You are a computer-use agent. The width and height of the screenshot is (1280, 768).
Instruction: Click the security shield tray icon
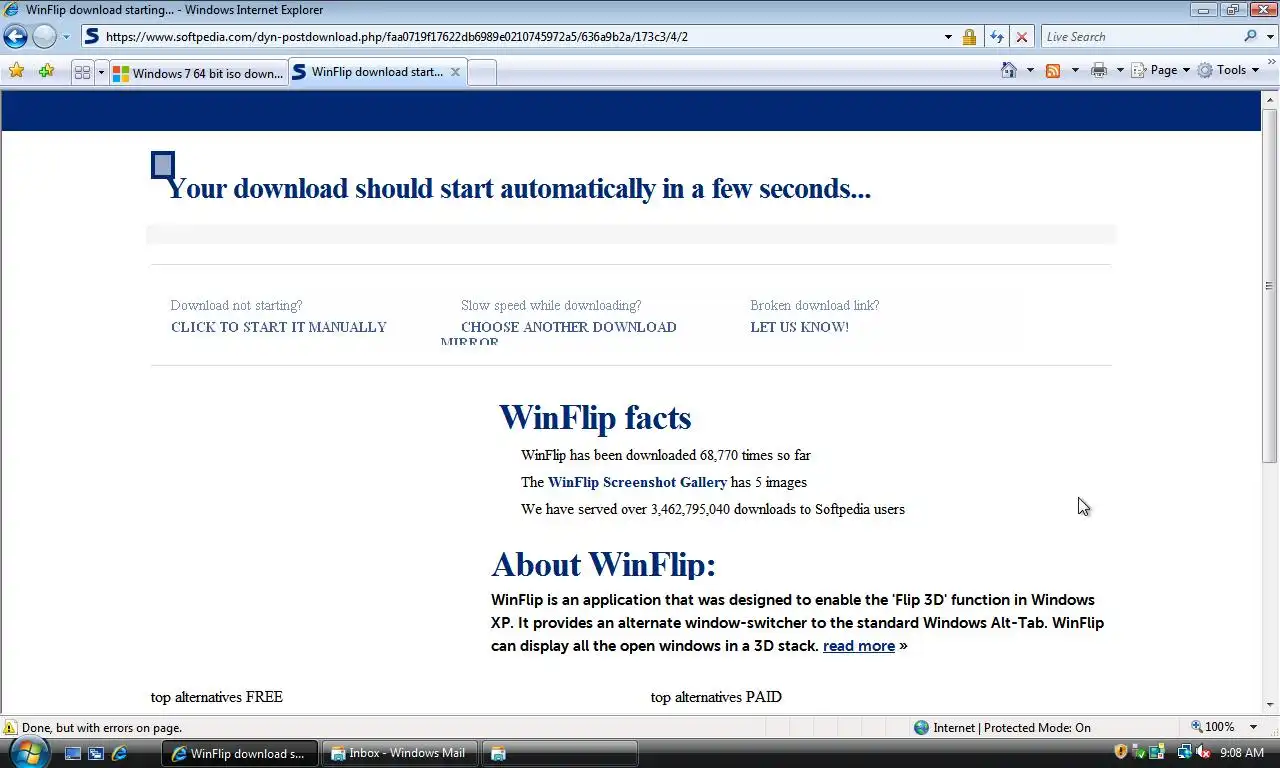[1121, 752]
